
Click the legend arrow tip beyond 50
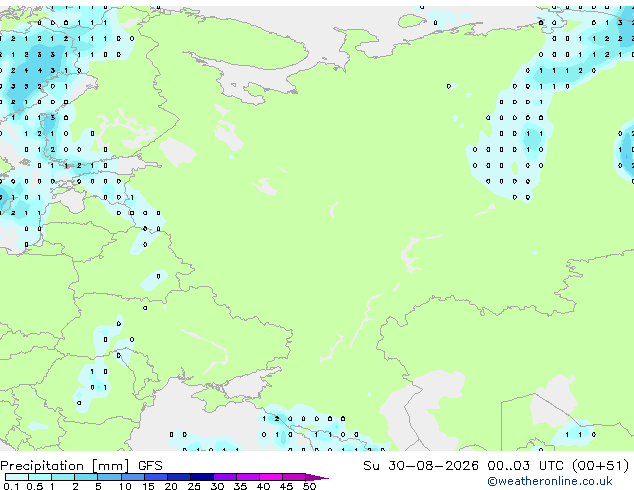point(317,477)
